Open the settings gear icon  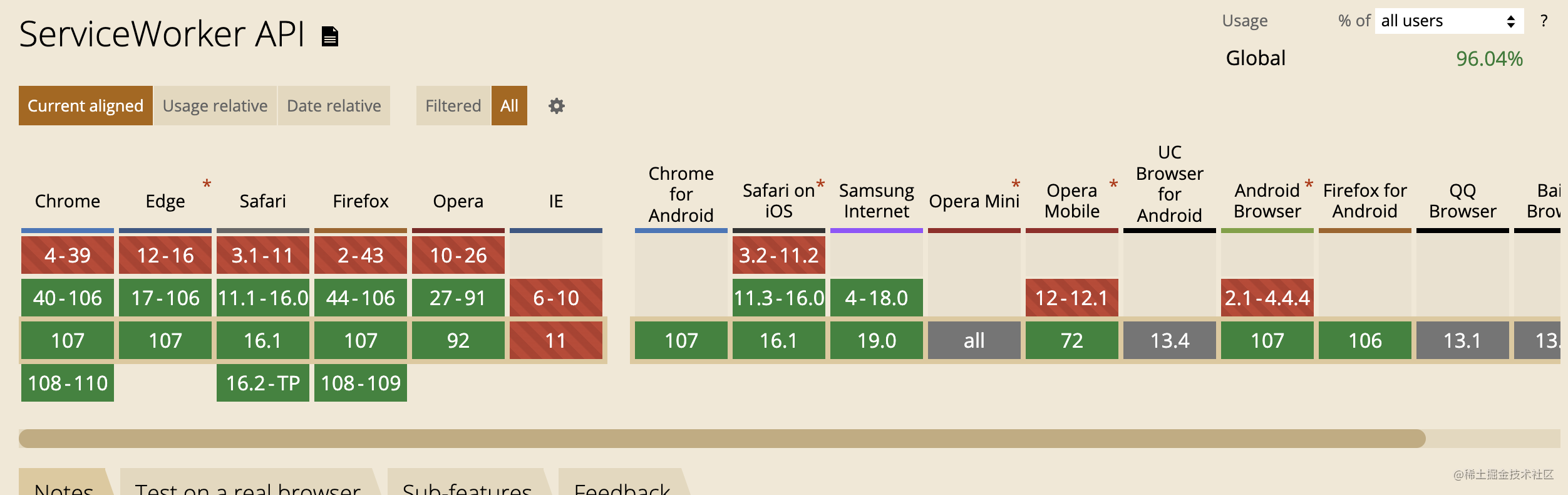pyautogui.click(x=557, y=106)
